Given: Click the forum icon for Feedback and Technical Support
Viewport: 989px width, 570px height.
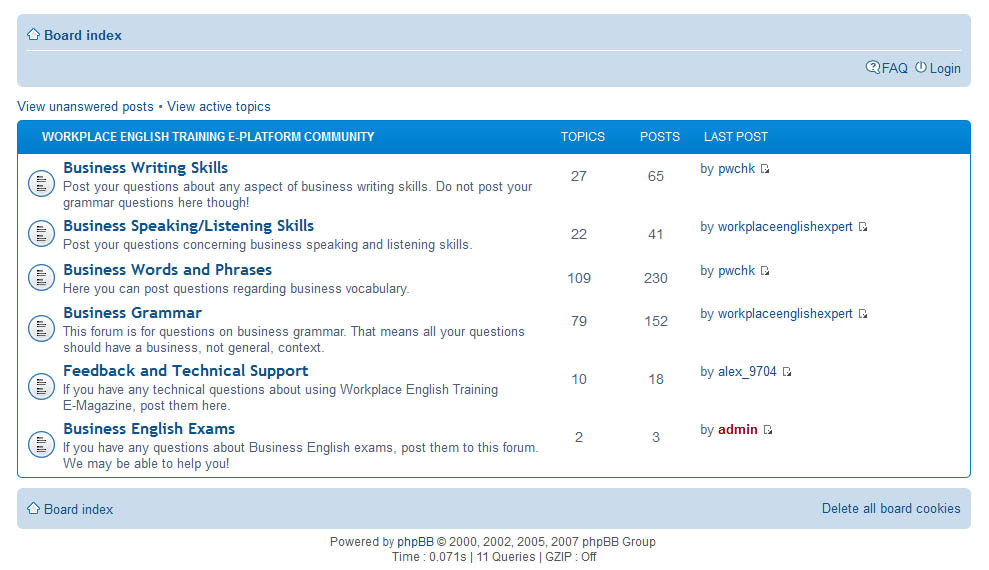Looking at the screenshot, I should [x=42, y=387].
